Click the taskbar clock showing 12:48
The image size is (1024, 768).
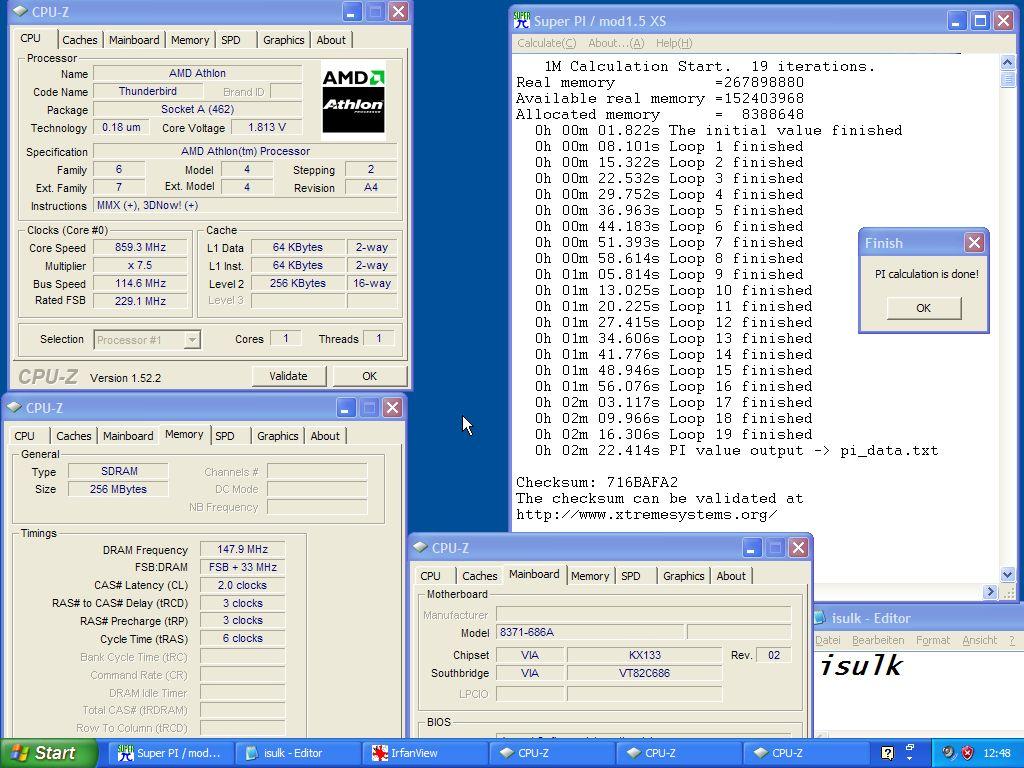pos(997,753)
